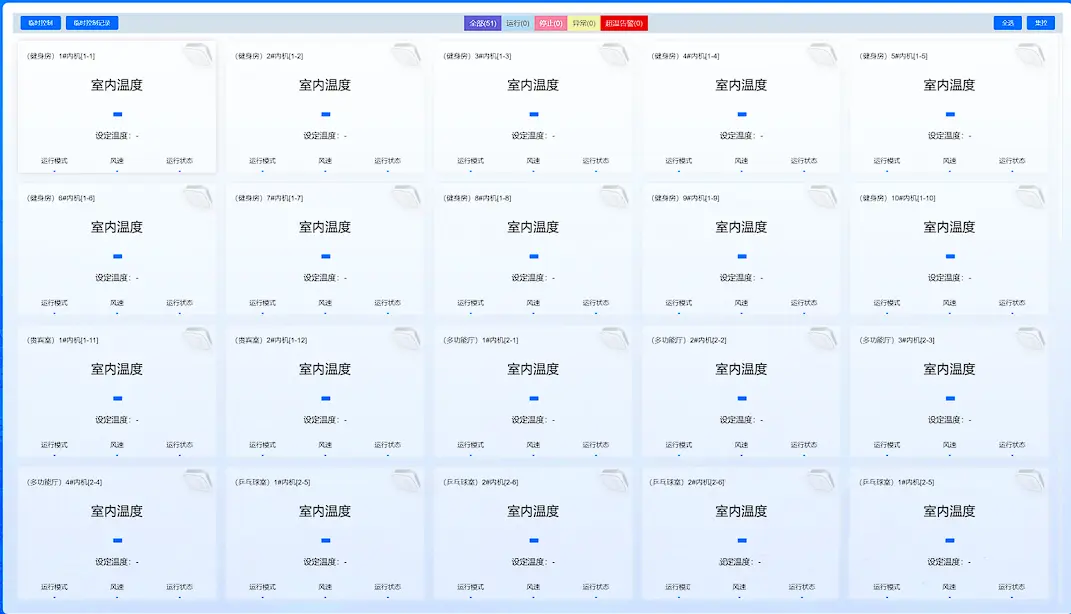Show the 异常(0) filter tab
The height and width of the screenshot is (614, 1071).
(x=583, y=23)
